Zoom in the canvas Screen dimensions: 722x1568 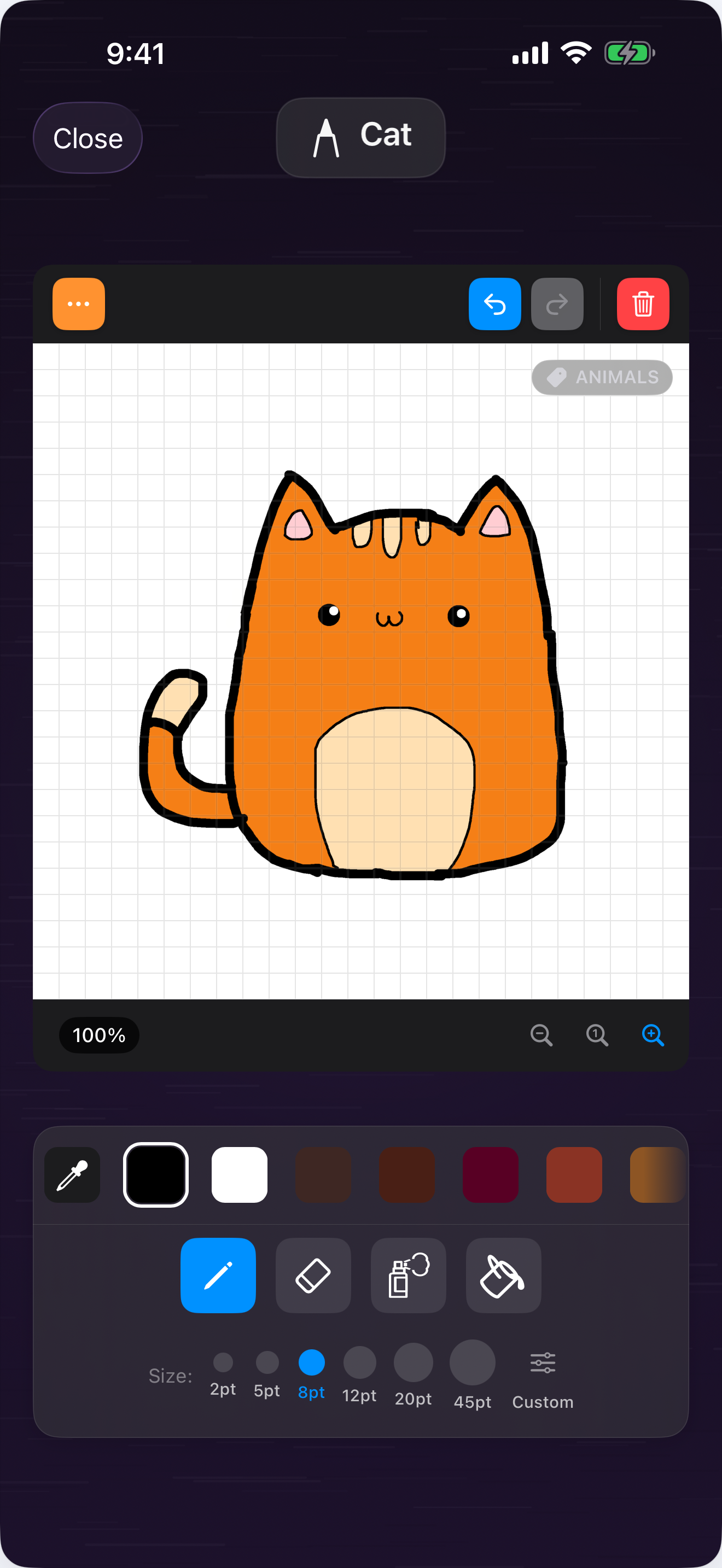point(653,1035)
